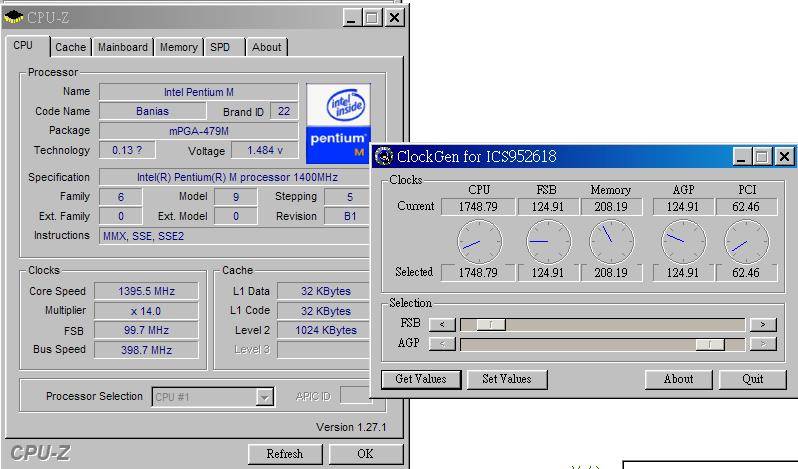
Task: Click the Intel Inside Pentium M logo
Action: [x=338, y=124]
